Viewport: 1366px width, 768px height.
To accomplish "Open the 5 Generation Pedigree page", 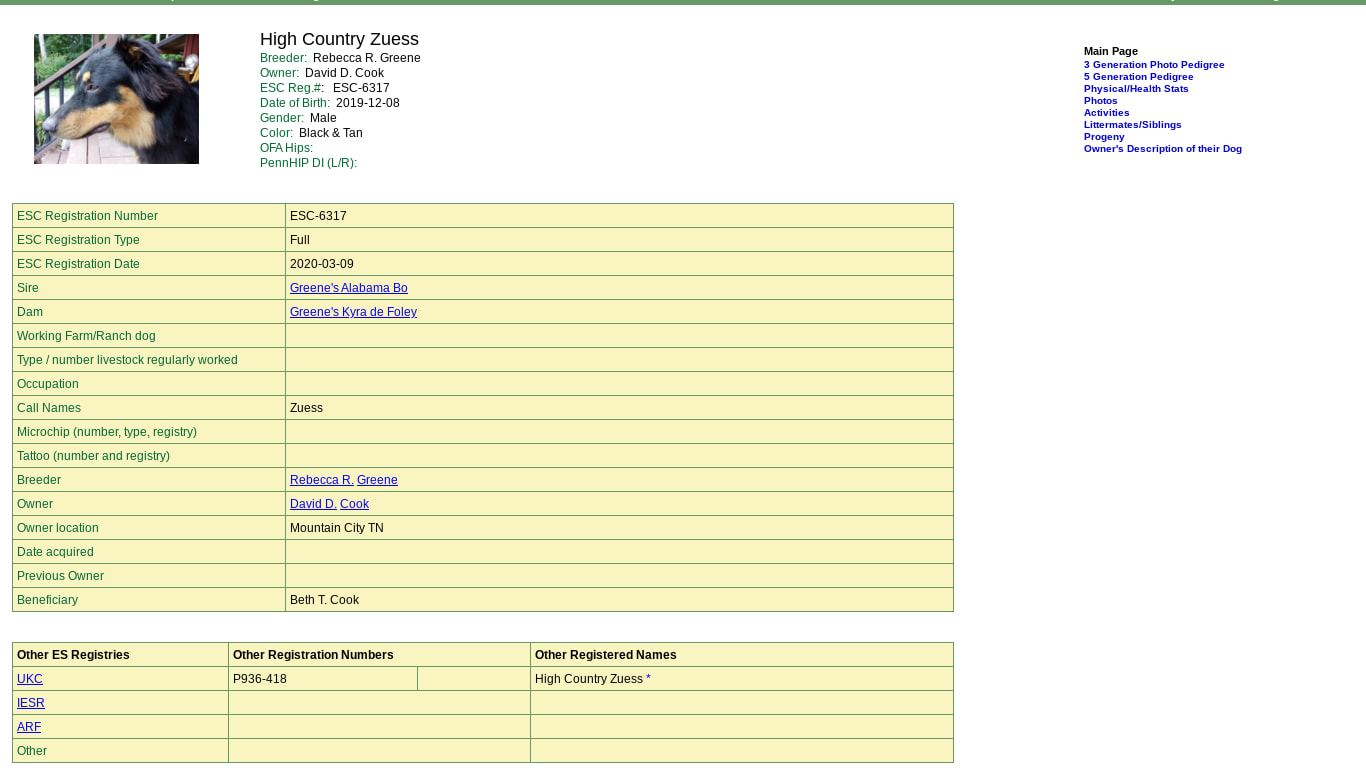I will pyautogui.click(x=1138, y=77).
